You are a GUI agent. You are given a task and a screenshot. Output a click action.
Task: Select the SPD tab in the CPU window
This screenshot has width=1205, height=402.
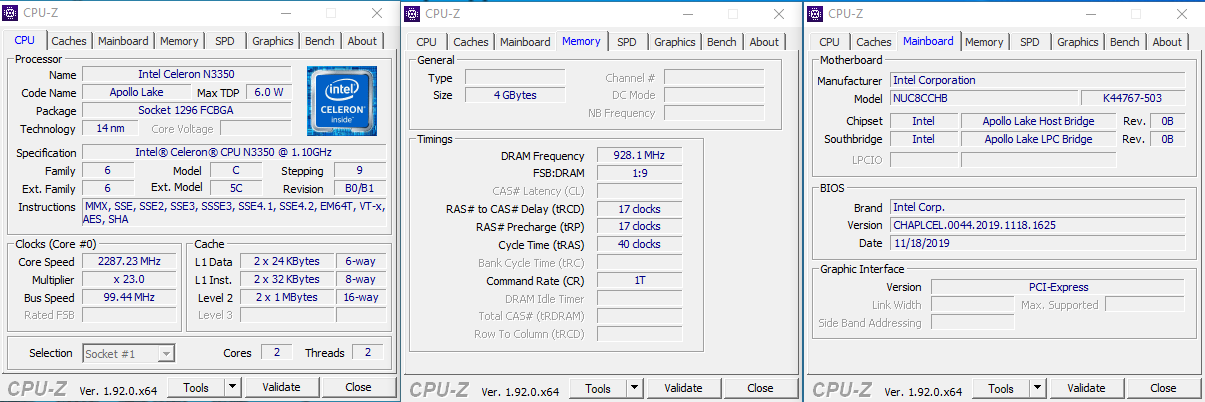225,41
